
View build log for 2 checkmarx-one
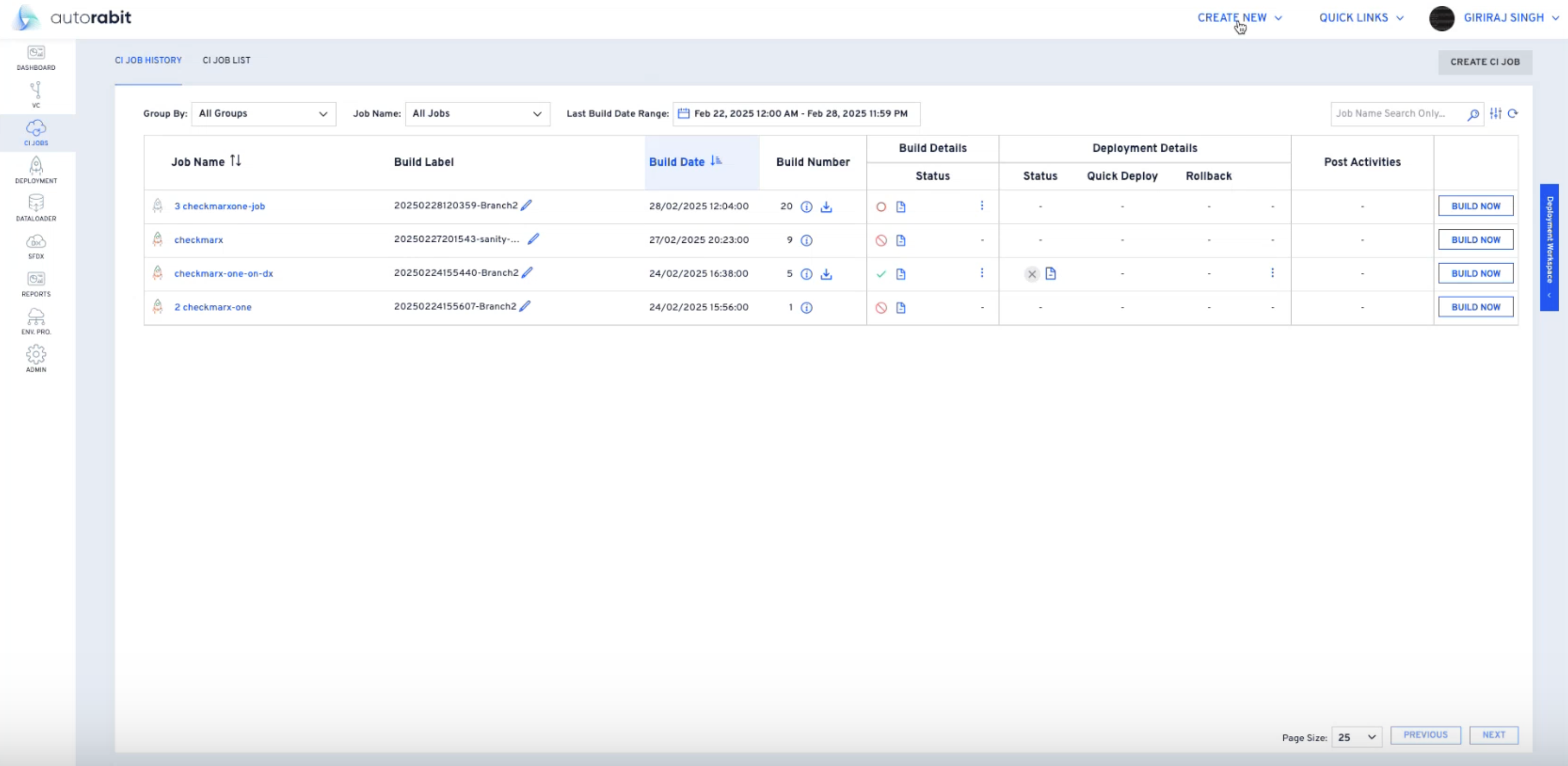[901, 307]
